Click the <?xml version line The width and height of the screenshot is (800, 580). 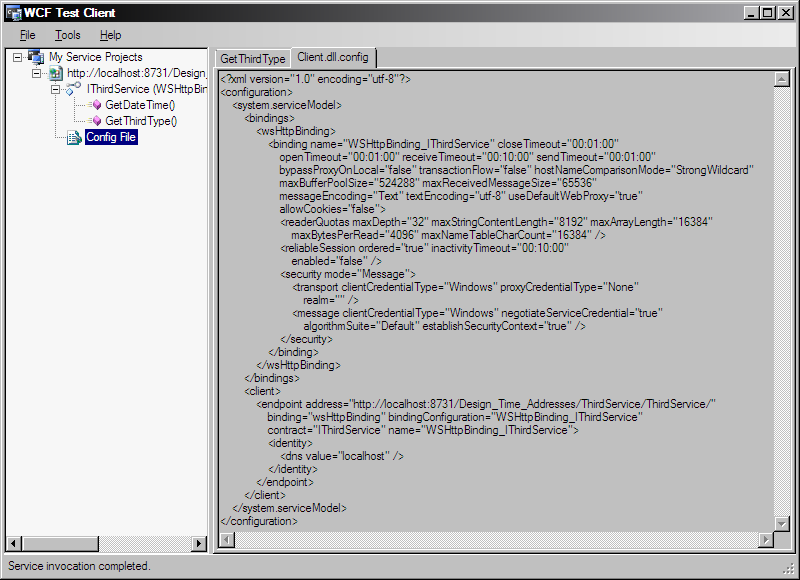pyautogui.click(x=315, y=79)
